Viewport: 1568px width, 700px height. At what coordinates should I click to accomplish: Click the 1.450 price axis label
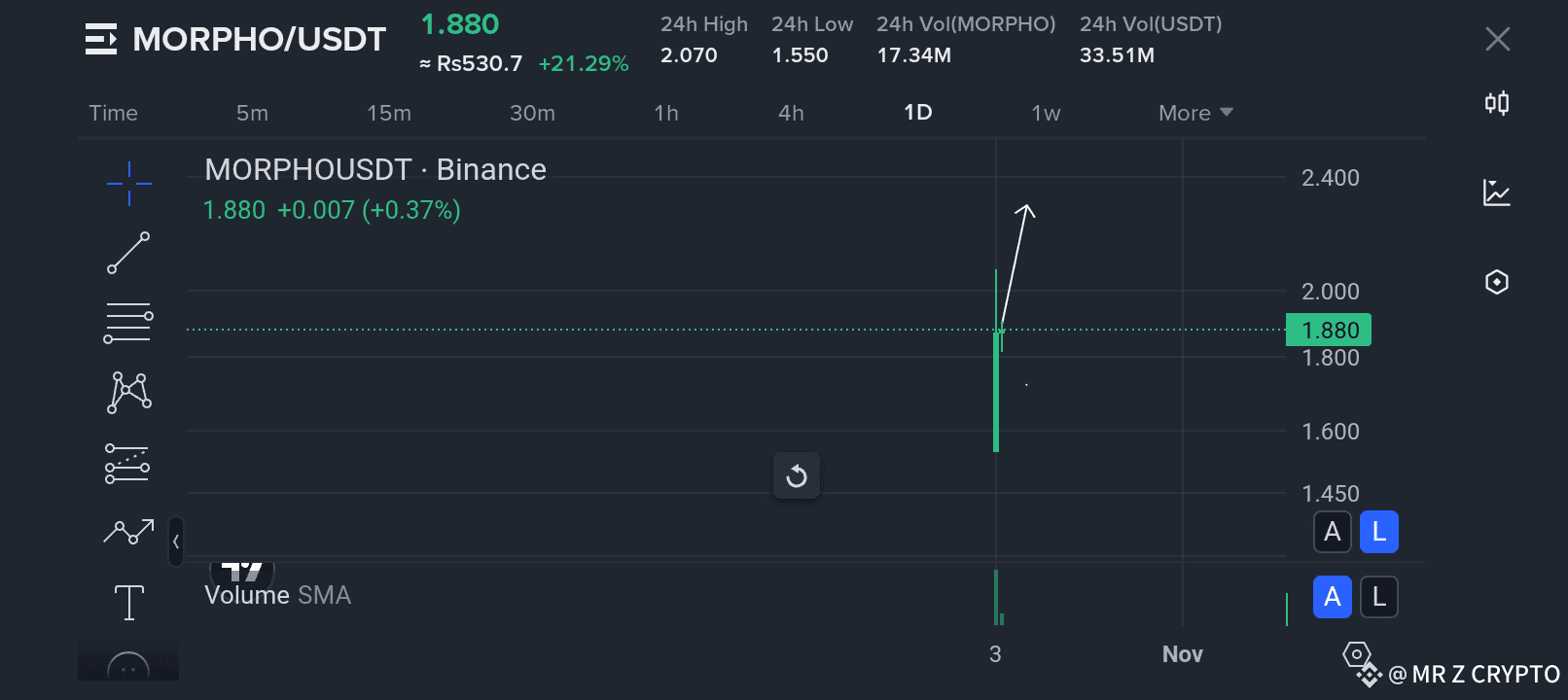coord(1331,494)
